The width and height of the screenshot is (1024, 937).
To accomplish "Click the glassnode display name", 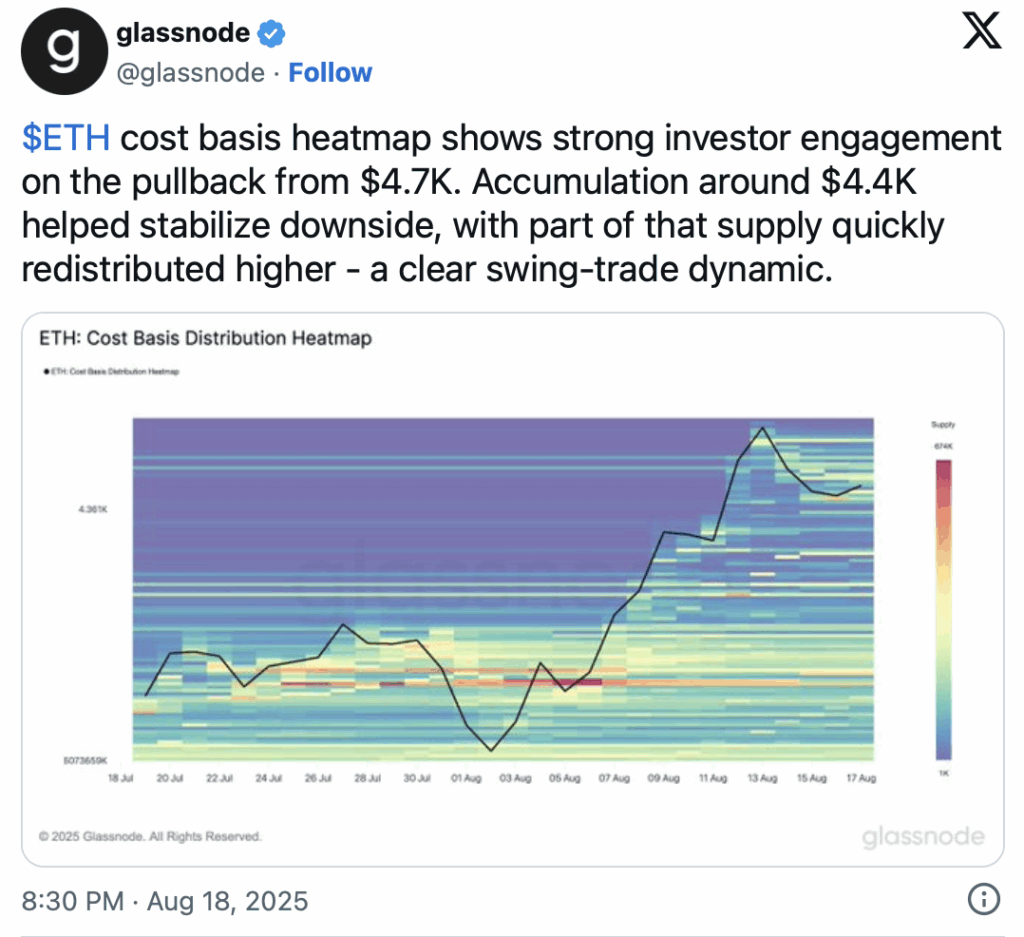I will coord(183,33).
